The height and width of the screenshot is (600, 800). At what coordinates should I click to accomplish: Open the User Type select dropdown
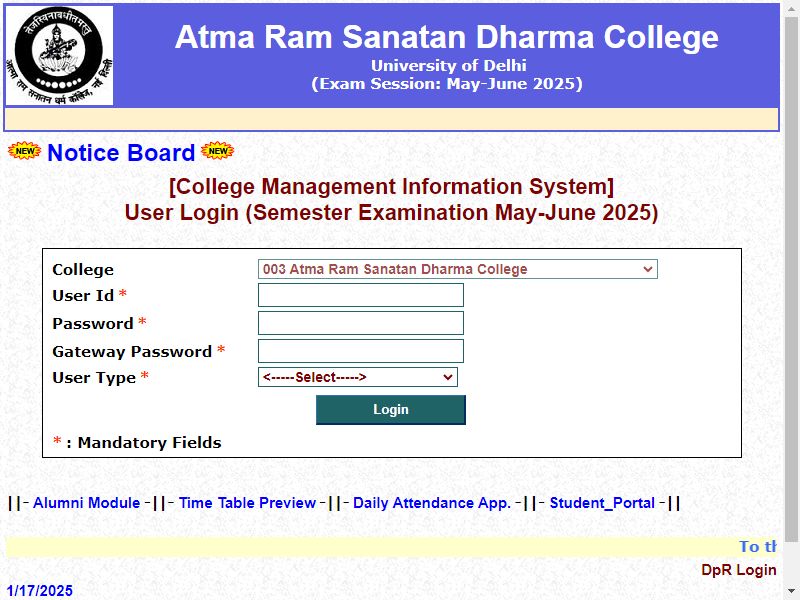358,377
